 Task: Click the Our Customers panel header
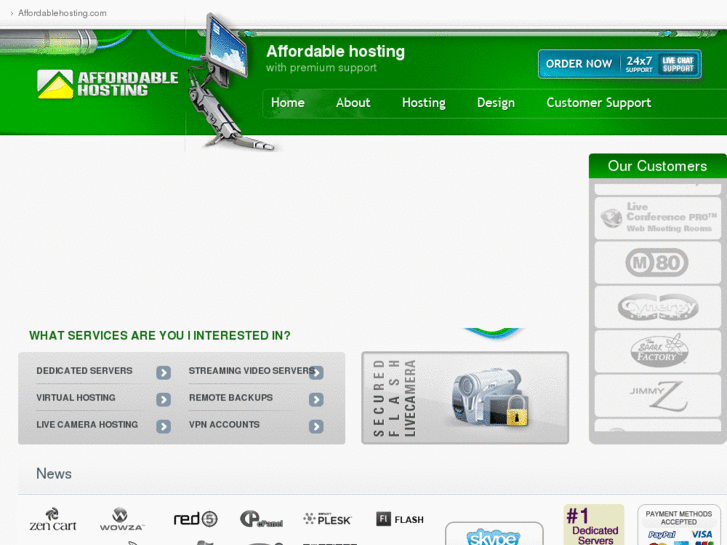click(657, 166)
